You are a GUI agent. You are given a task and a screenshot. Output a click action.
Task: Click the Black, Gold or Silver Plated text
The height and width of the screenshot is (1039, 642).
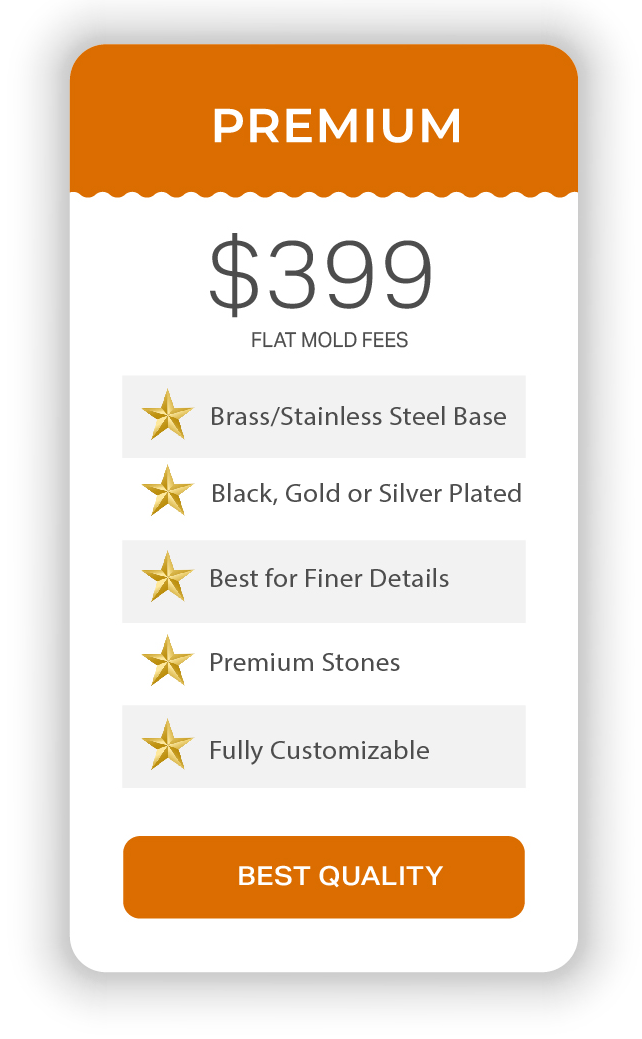(x=366, y=494)
